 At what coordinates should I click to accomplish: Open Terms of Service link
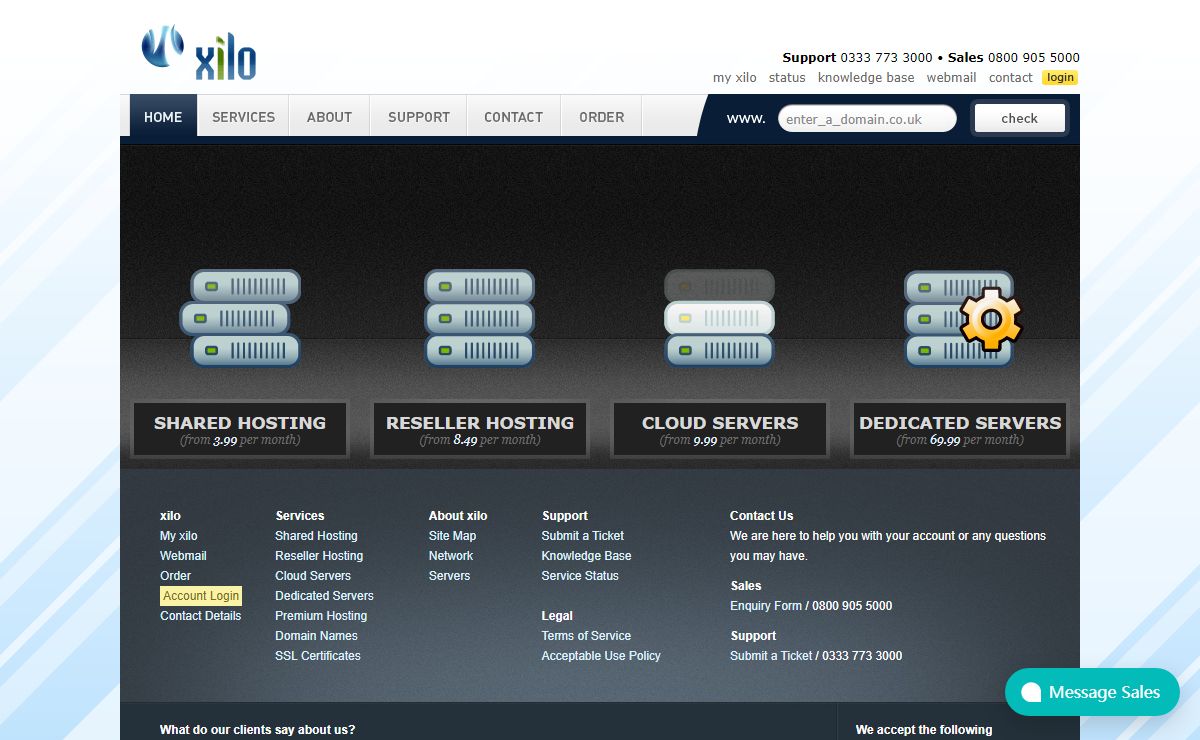586,636
